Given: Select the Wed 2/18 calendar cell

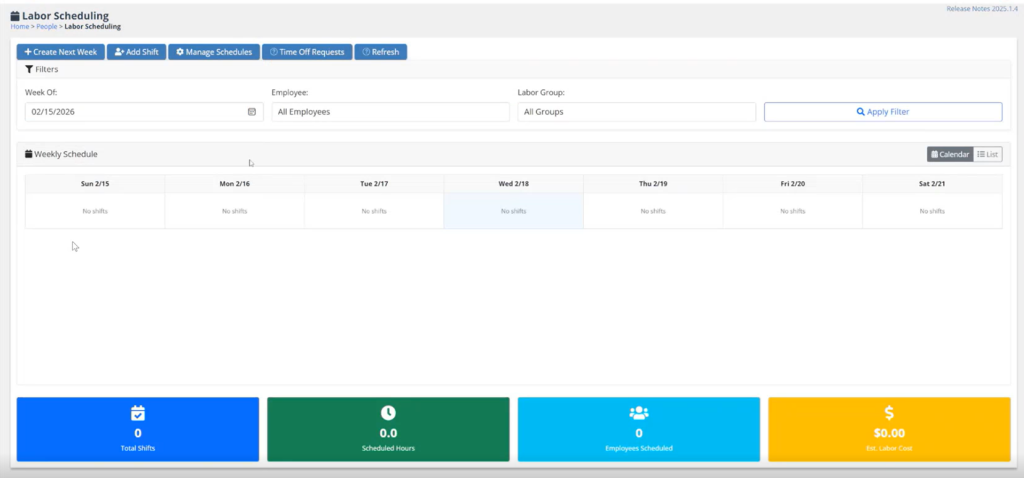Looking at the screenshot, I should click(x=512, y=211).
